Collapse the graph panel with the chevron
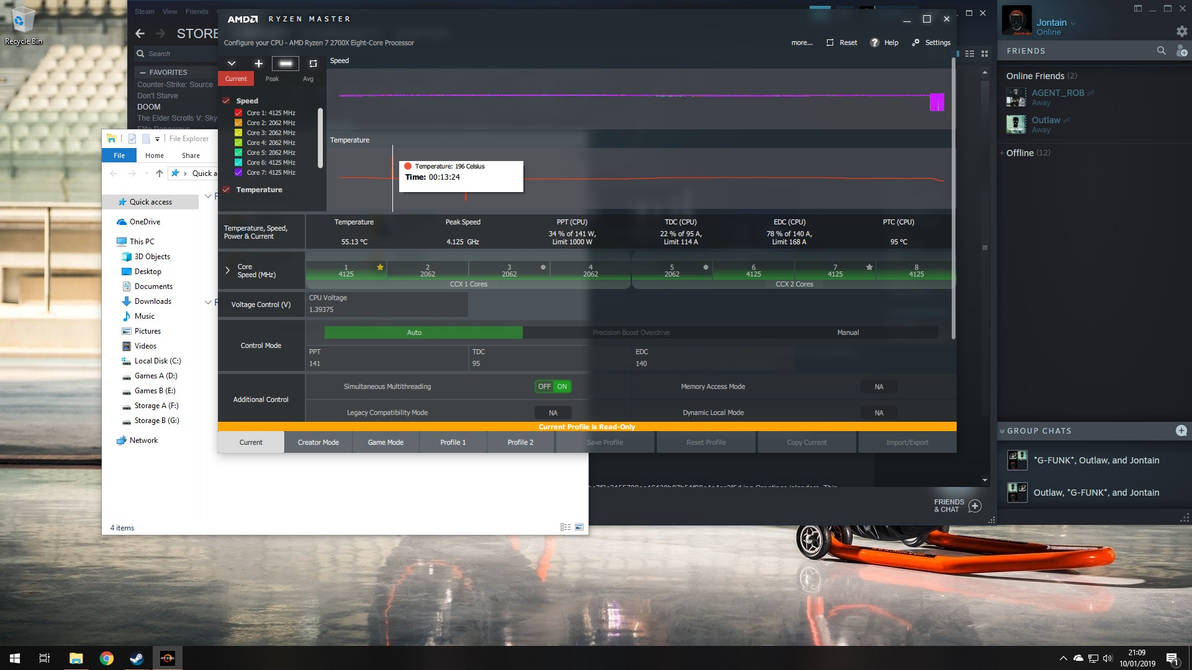1192x670 pixels. [231, 63]
